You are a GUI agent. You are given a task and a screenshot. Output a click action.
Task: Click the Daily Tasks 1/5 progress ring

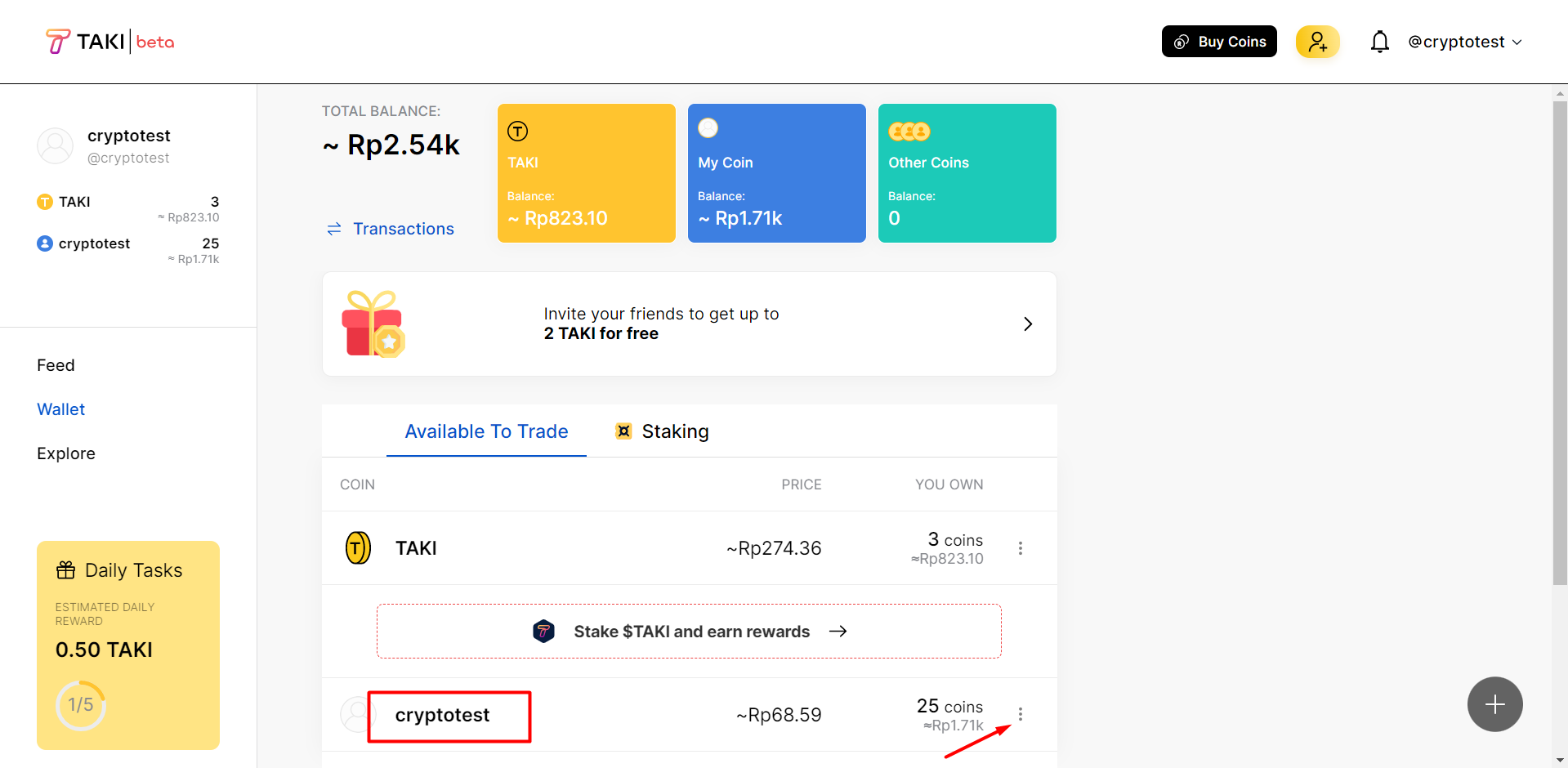80,705
